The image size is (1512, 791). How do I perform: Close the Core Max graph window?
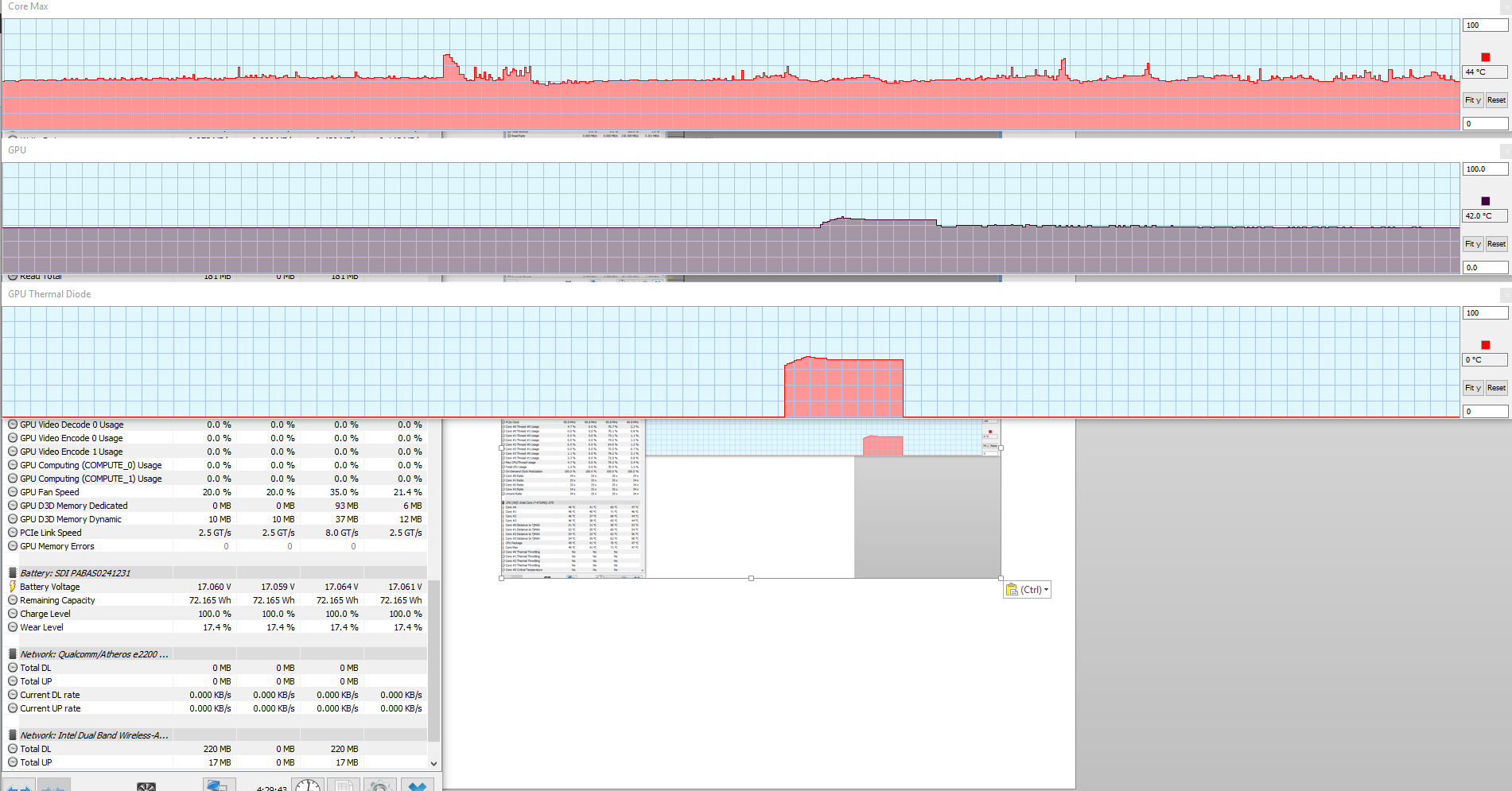(1506, 6)
